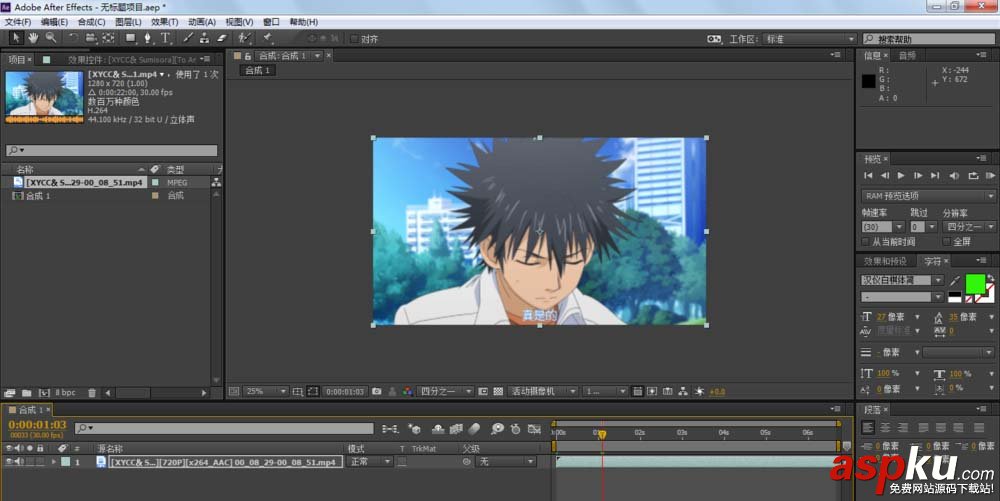
Task: Open the composition flowchart icon in viewer
Action: coord(683,391)
